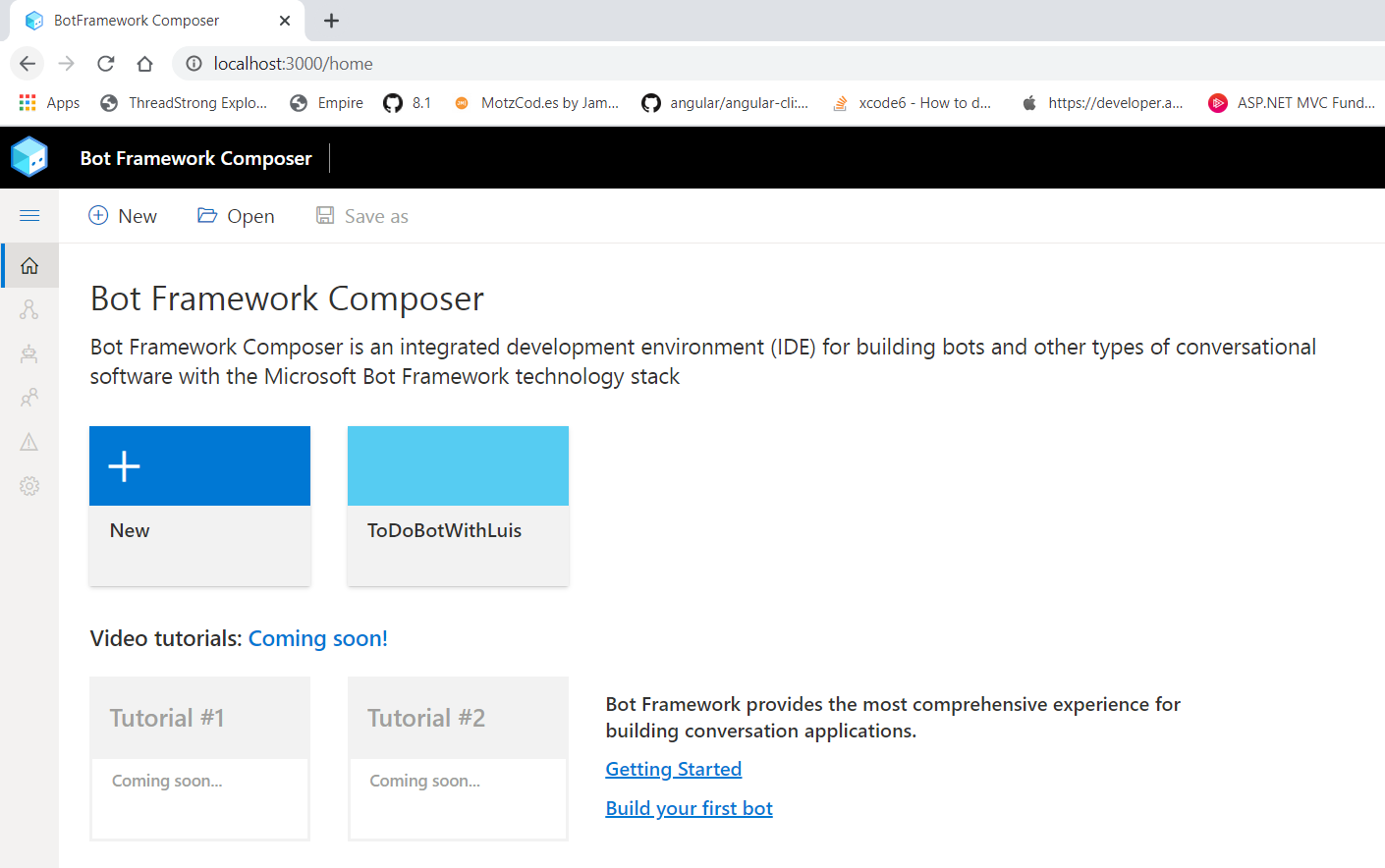Viewport: 1385px width, 868px height.
Task: Open the Design Flow sidebar icon
Action: point(29,309)
